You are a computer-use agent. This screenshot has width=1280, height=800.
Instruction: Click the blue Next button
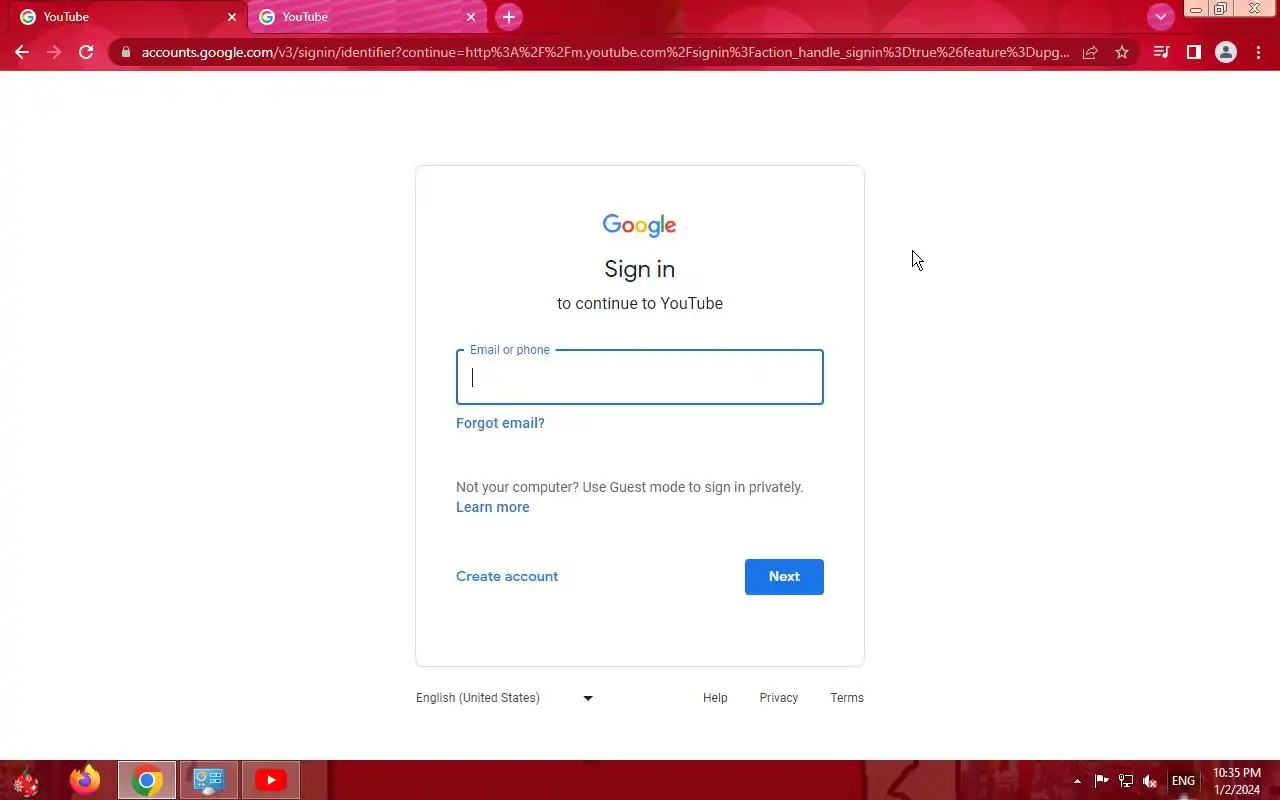[784, 577]
